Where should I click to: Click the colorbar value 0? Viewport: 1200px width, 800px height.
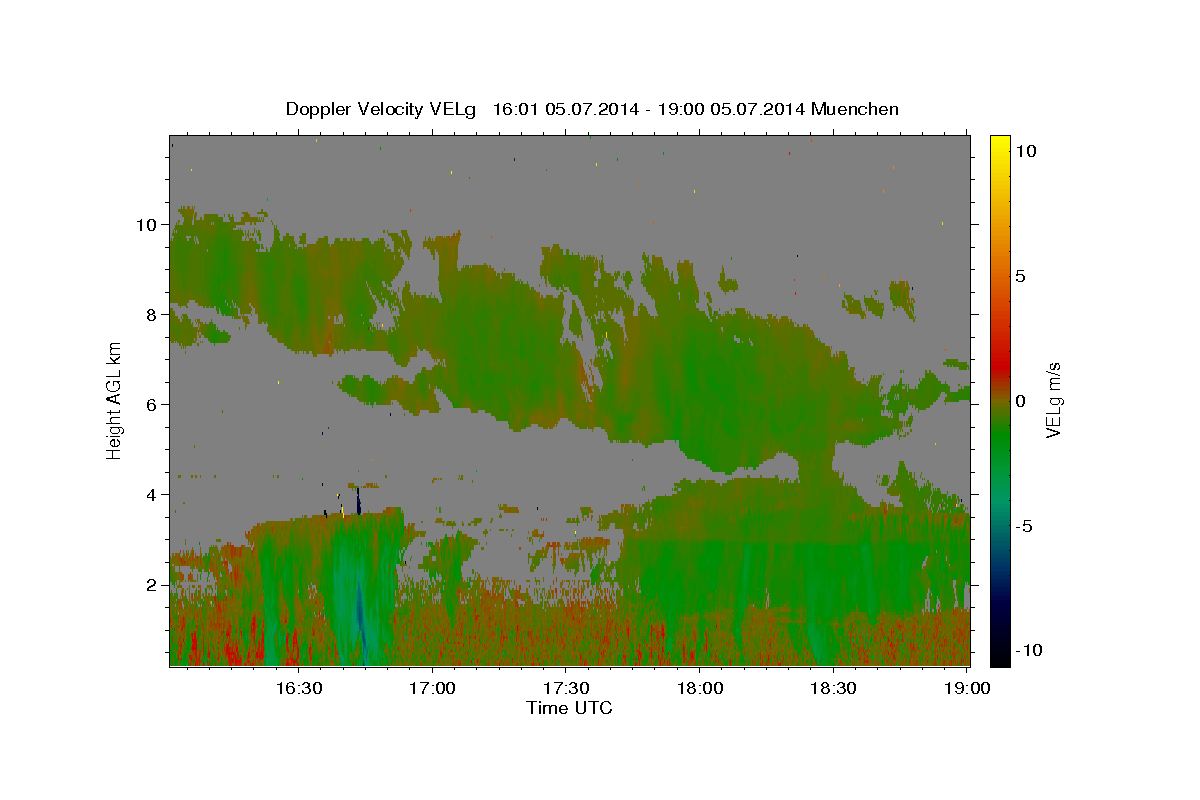pyautogui.click(x=1021, y=401)
